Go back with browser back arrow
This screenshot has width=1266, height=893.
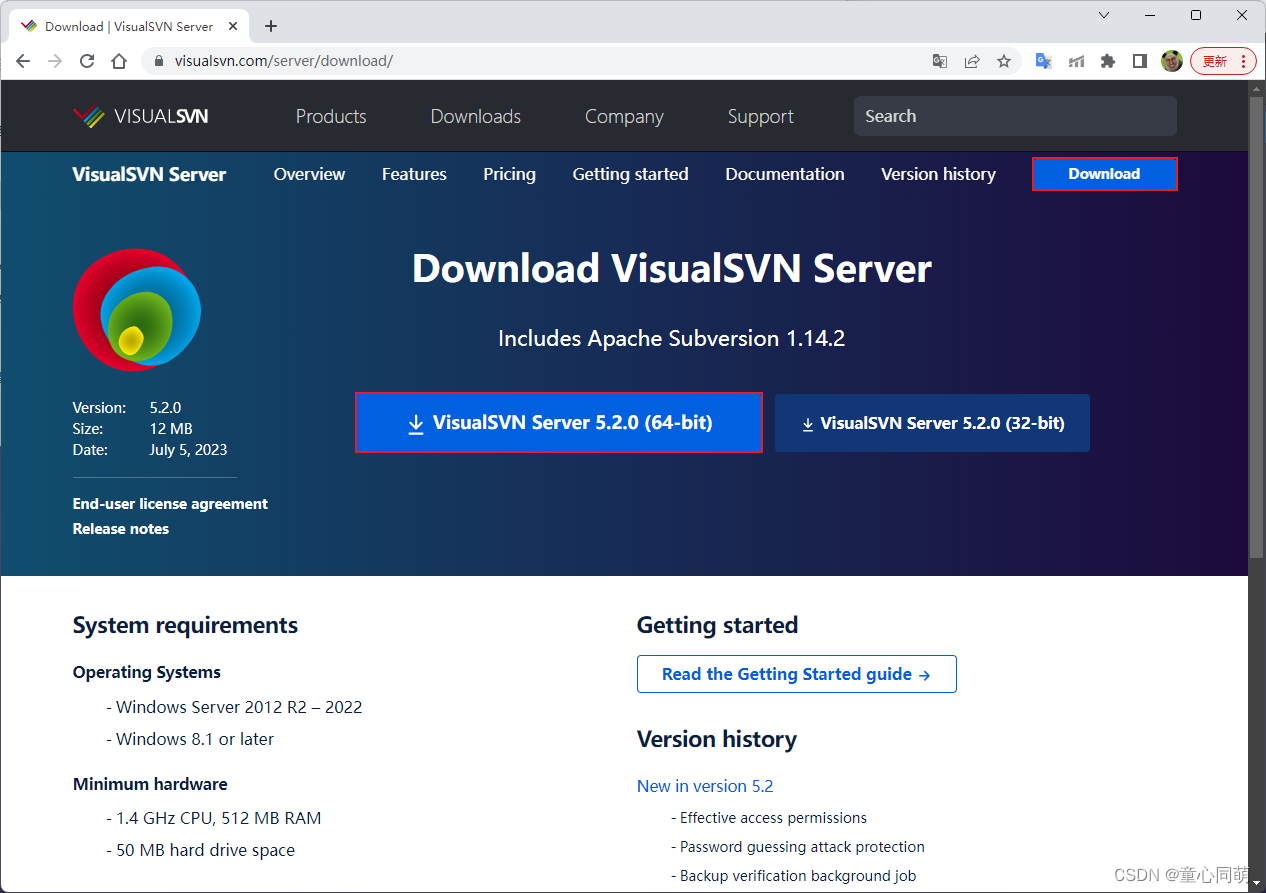(23, 61)
